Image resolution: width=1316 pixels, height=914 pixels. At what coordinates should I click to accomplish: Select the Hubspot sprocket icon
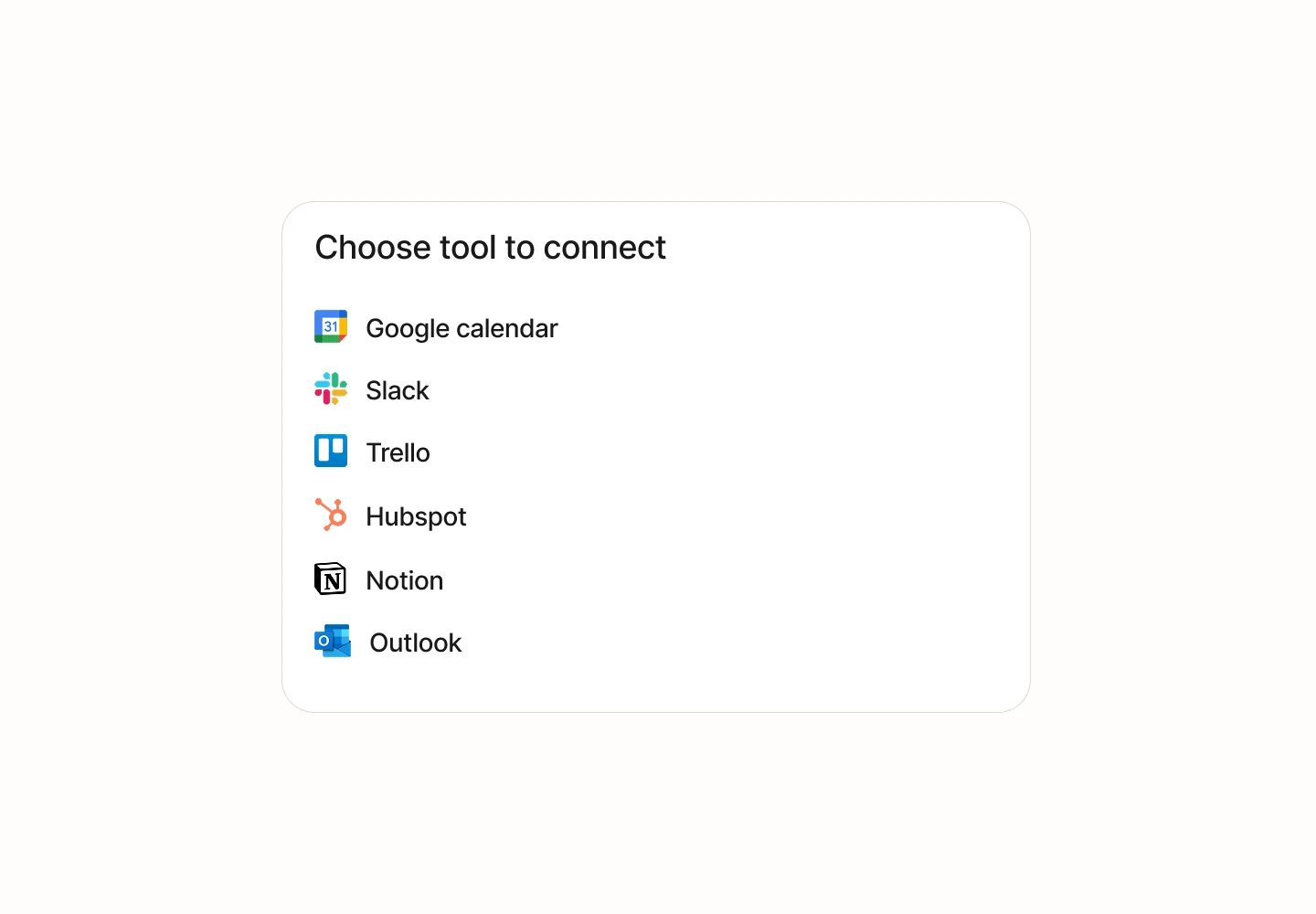(x=331, y=515)
